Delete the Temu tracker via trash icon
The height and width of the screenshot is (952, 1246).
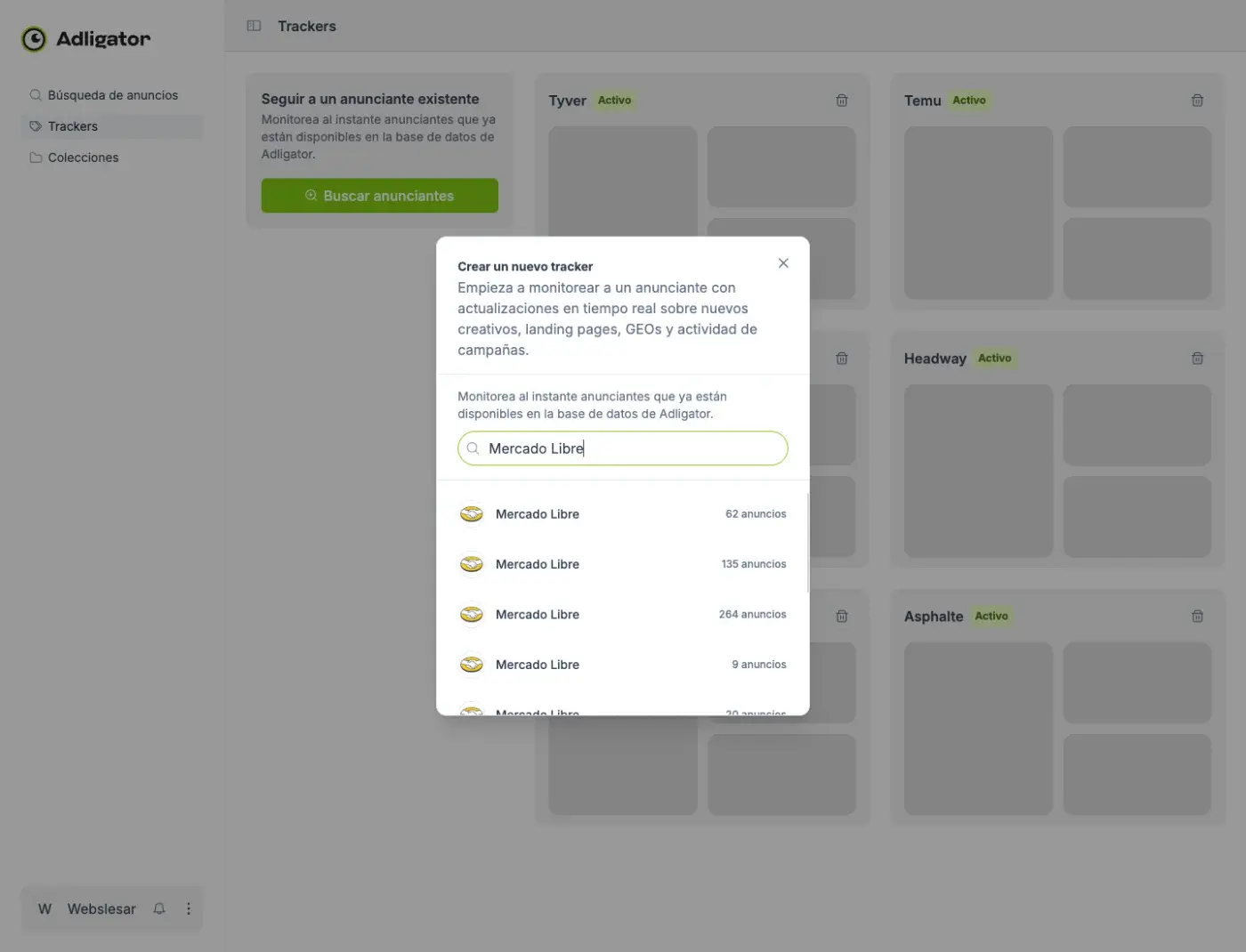point(1197,101)
